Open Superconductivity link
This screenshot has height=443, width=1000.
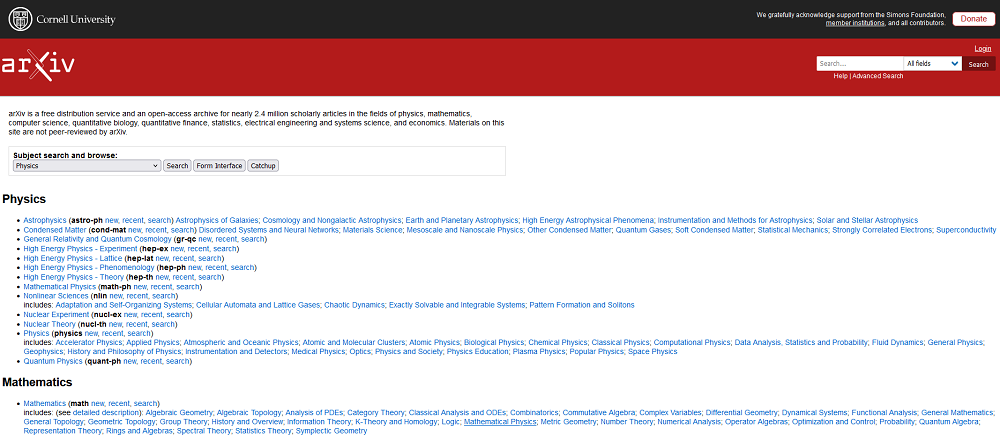click(966, 229)
